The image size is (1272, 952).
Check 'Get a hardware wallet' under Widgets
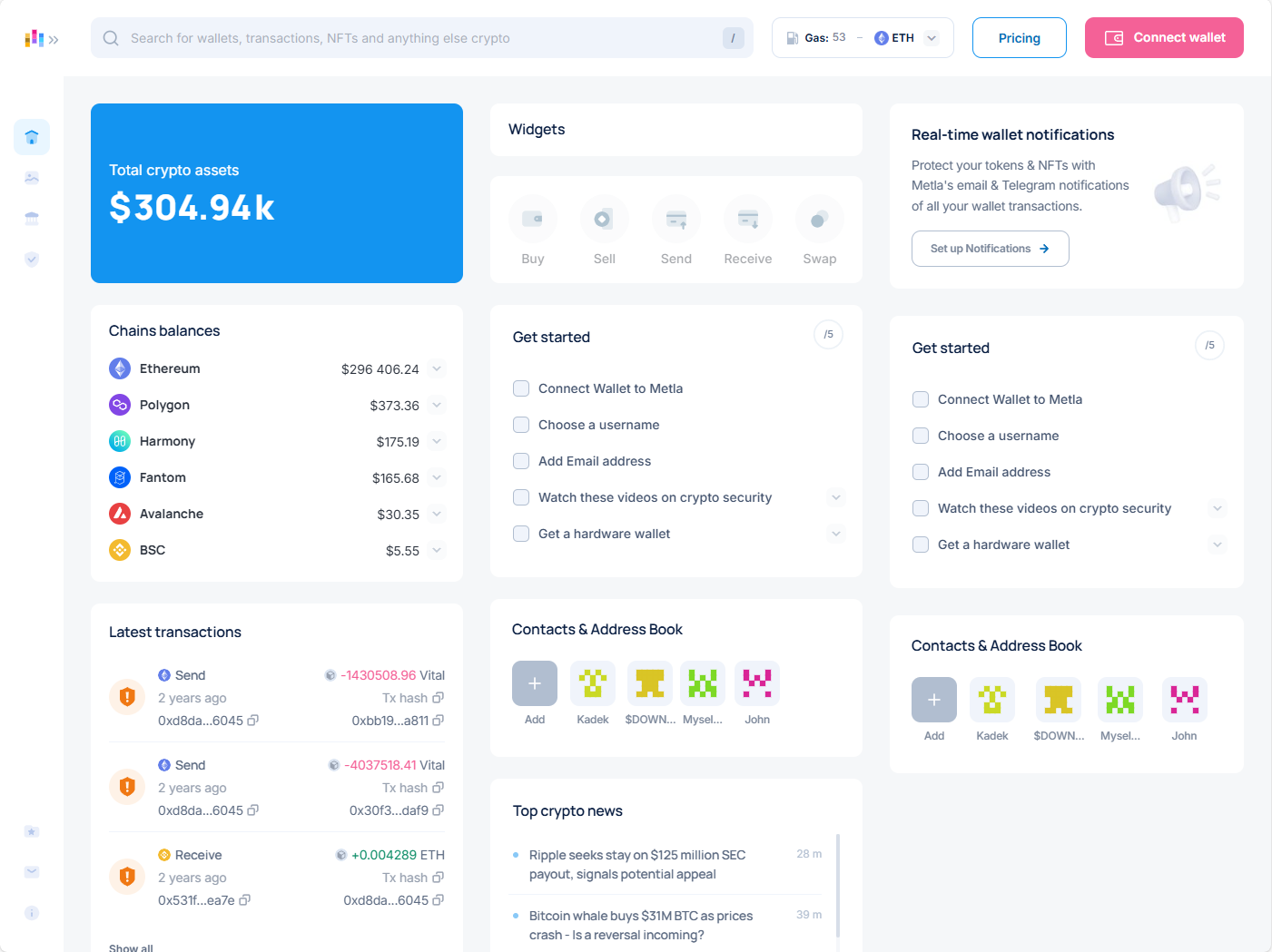pos(521,534)
